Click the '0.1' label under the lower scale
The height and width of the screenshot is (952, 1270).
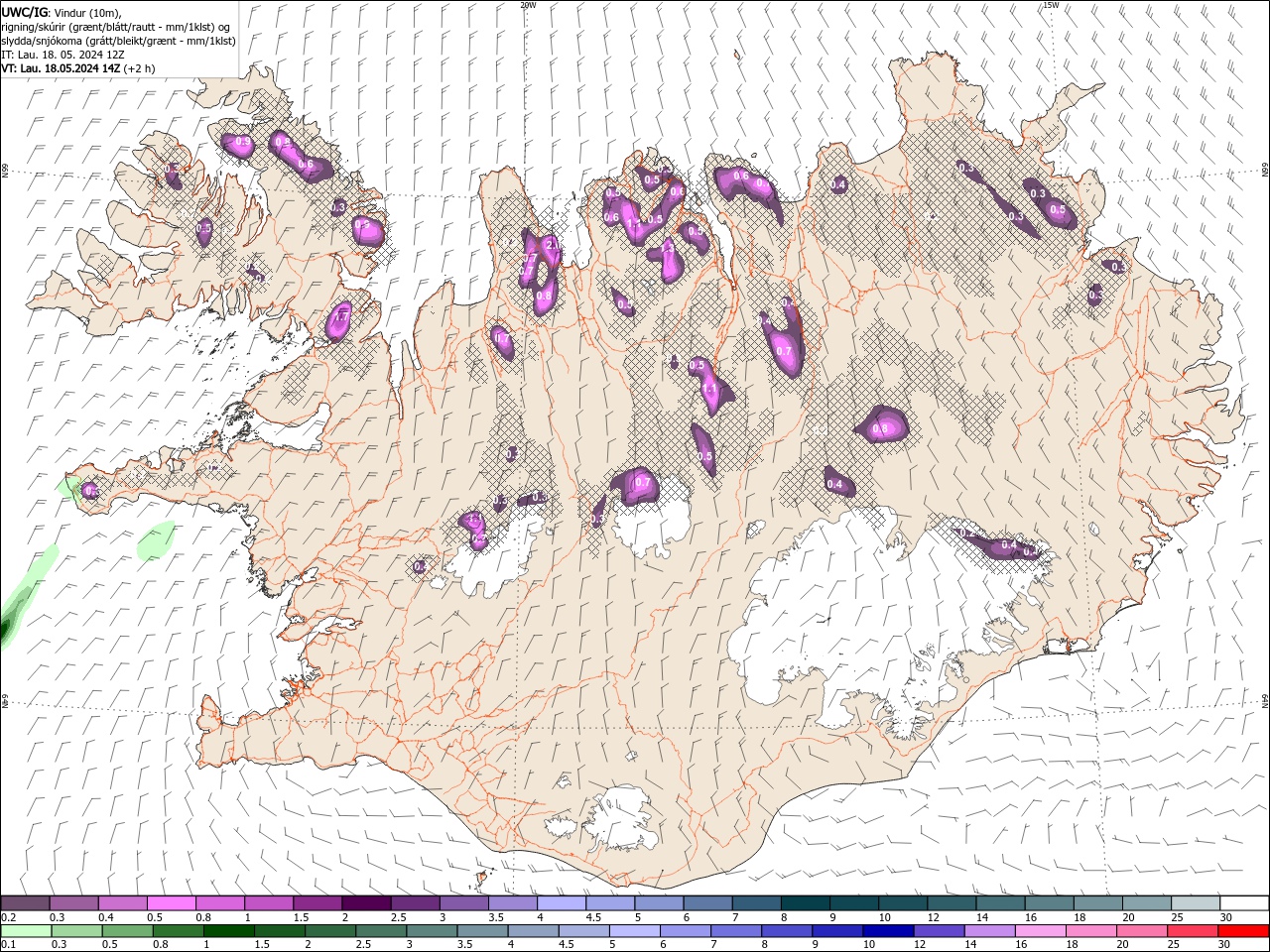tap(9, 945)
